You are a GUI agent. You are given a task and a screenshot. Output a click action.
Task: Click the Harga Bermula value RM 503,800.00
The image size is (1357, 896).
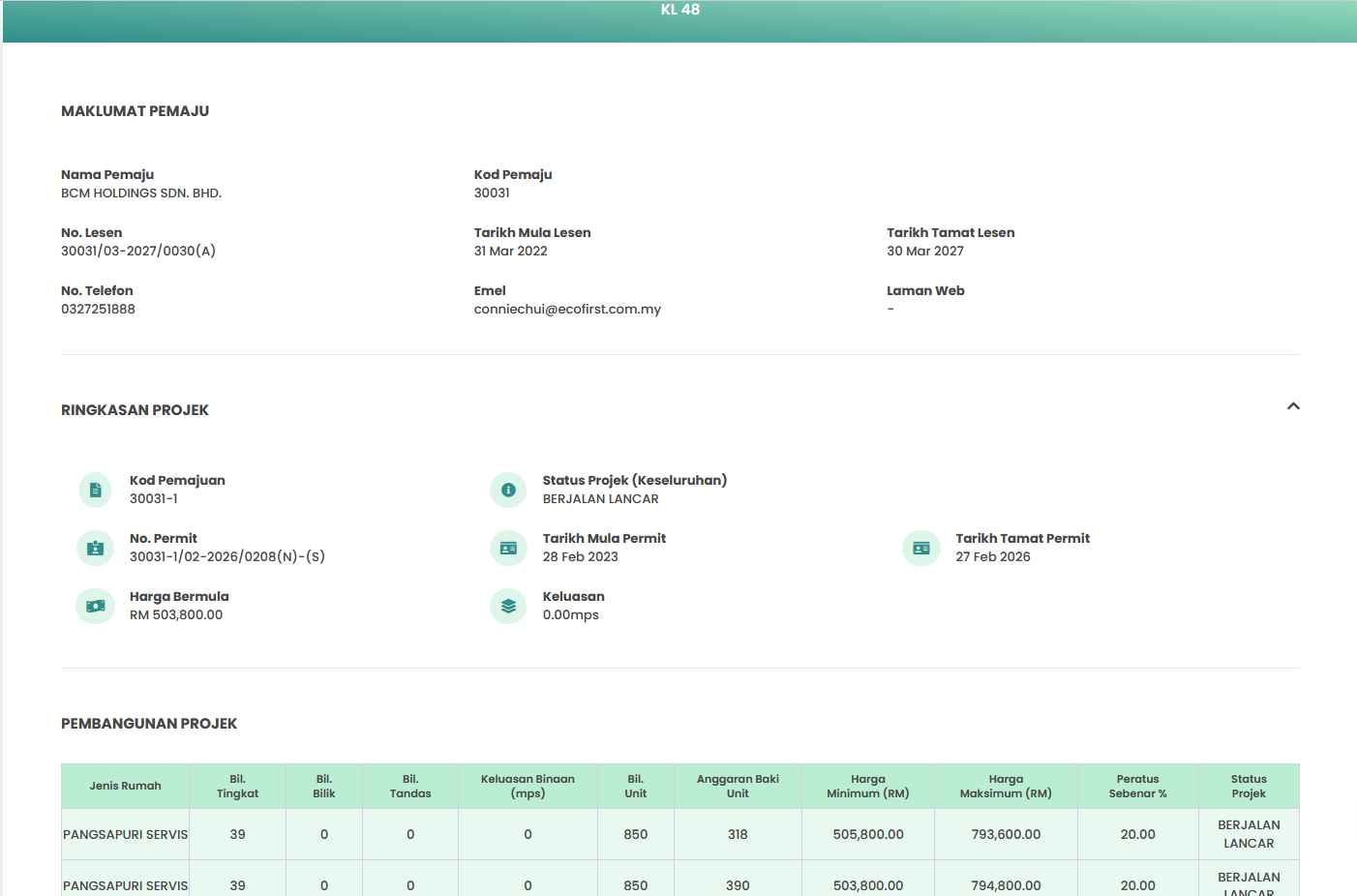(176, 615)
